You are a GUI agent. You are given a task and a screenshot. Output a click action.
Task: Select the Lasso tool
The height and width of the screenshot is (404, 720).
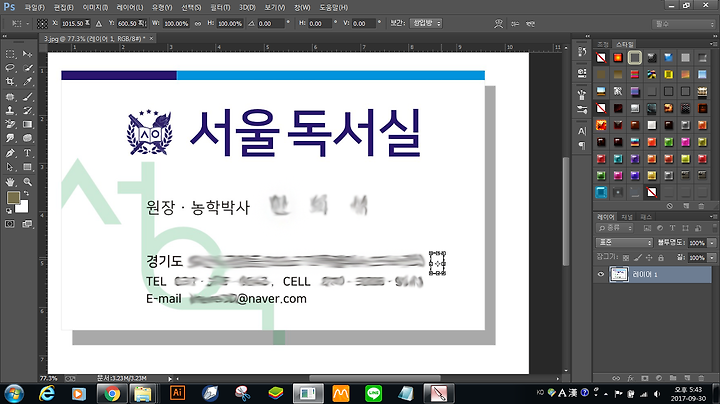(10, 68)
